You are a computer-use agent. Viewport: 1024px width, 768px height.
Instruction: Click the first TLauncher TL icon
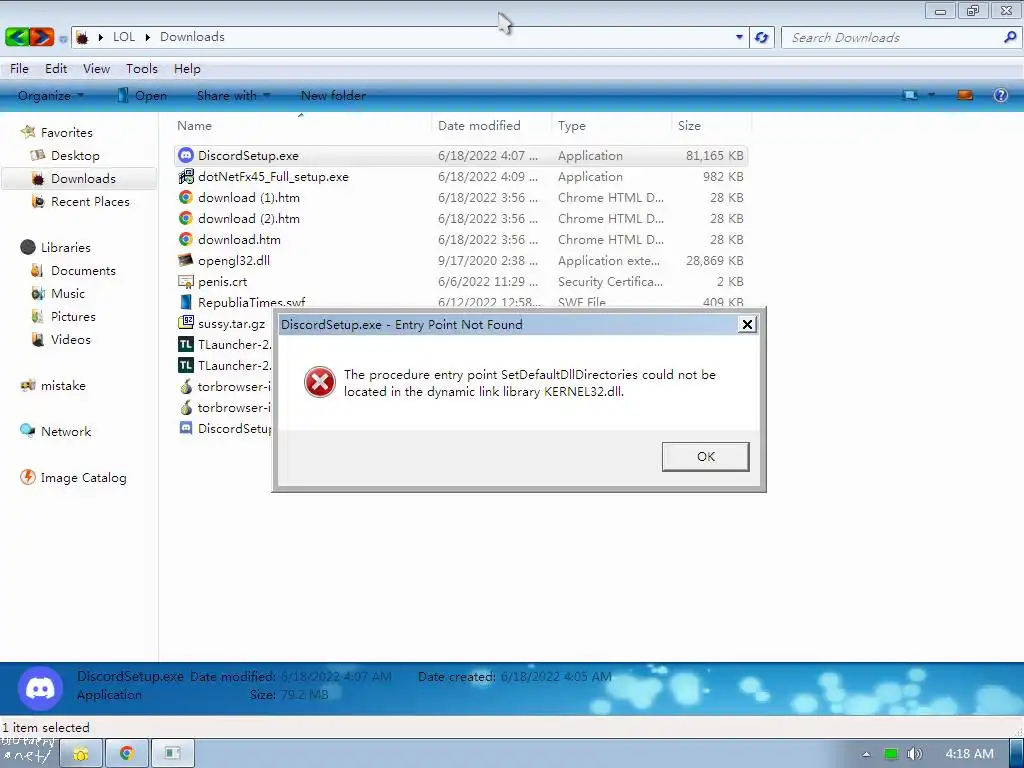tap(186, 344)
